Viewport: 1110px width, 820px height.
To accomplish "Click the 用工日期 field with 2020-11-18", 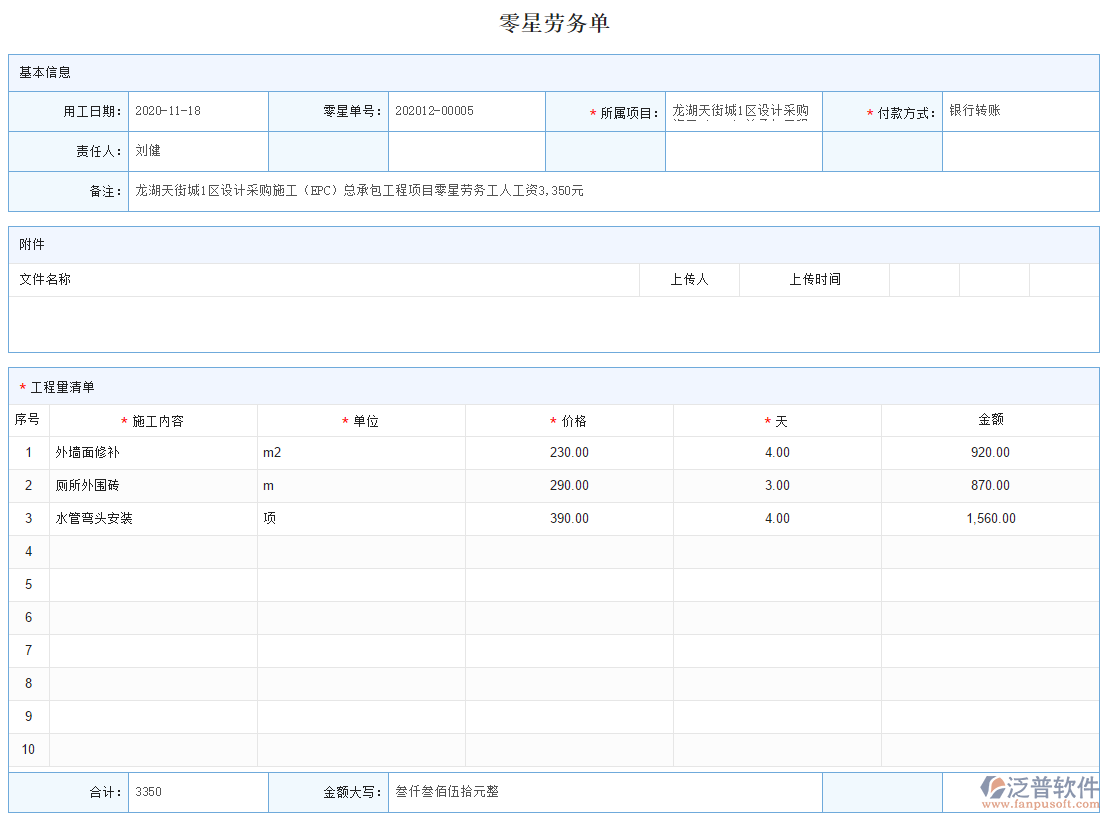I will click(198, 111).
